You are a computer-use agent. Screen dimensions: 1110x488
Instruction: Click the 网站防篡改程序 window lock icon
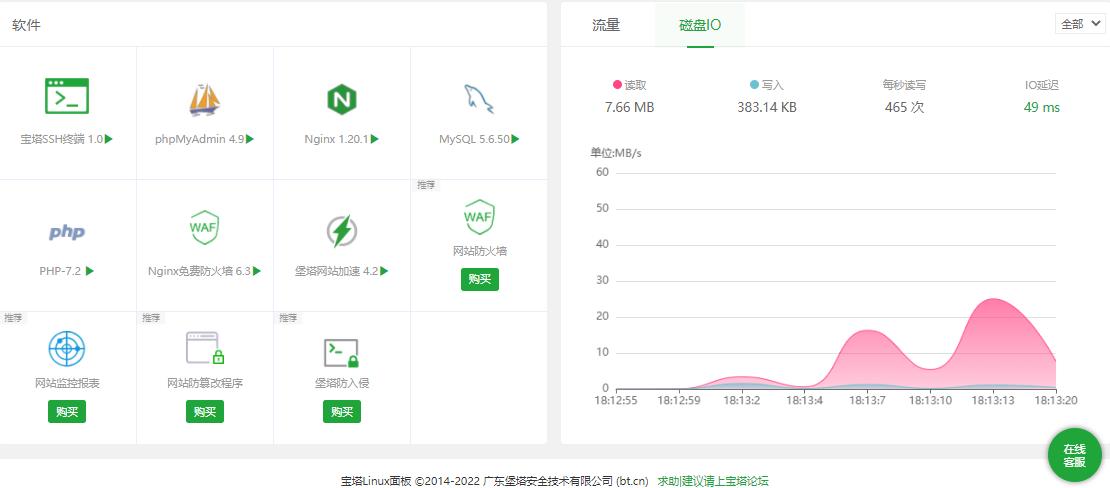pos(205,348)
